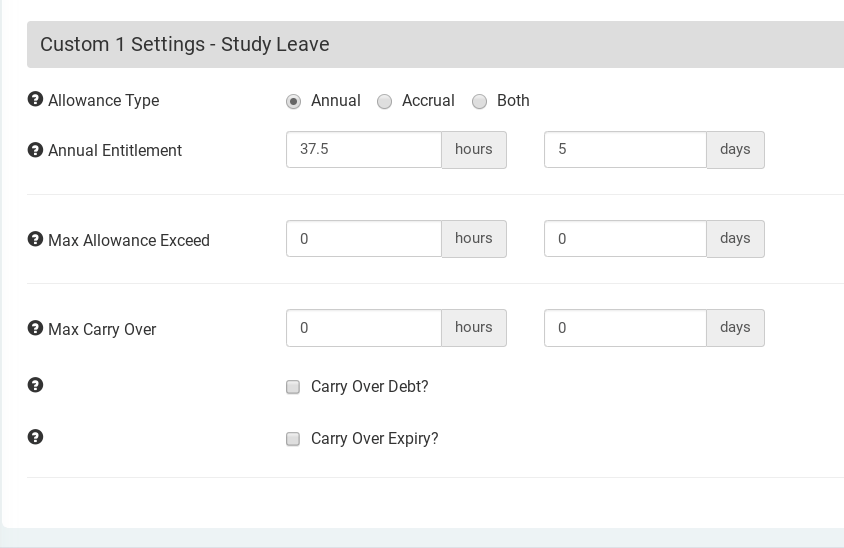Click help icon for Carry Over Debt row
Image resolution: width=844 pixels, height=548 pixels.
pyautogui.click(x=35, y=385)
